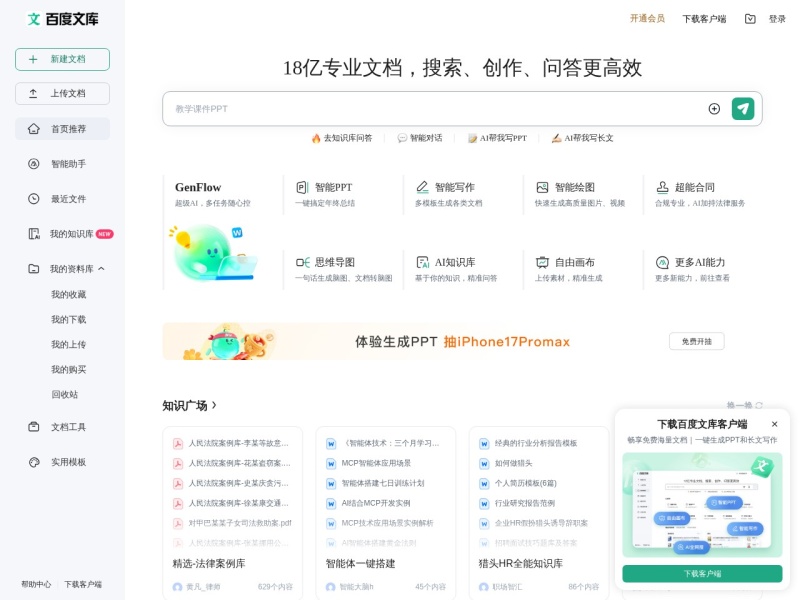Open 智能体一键搭建 collection title
This screenshot has height=600, width=800.
pyautogui.click(x=360, y=563)
